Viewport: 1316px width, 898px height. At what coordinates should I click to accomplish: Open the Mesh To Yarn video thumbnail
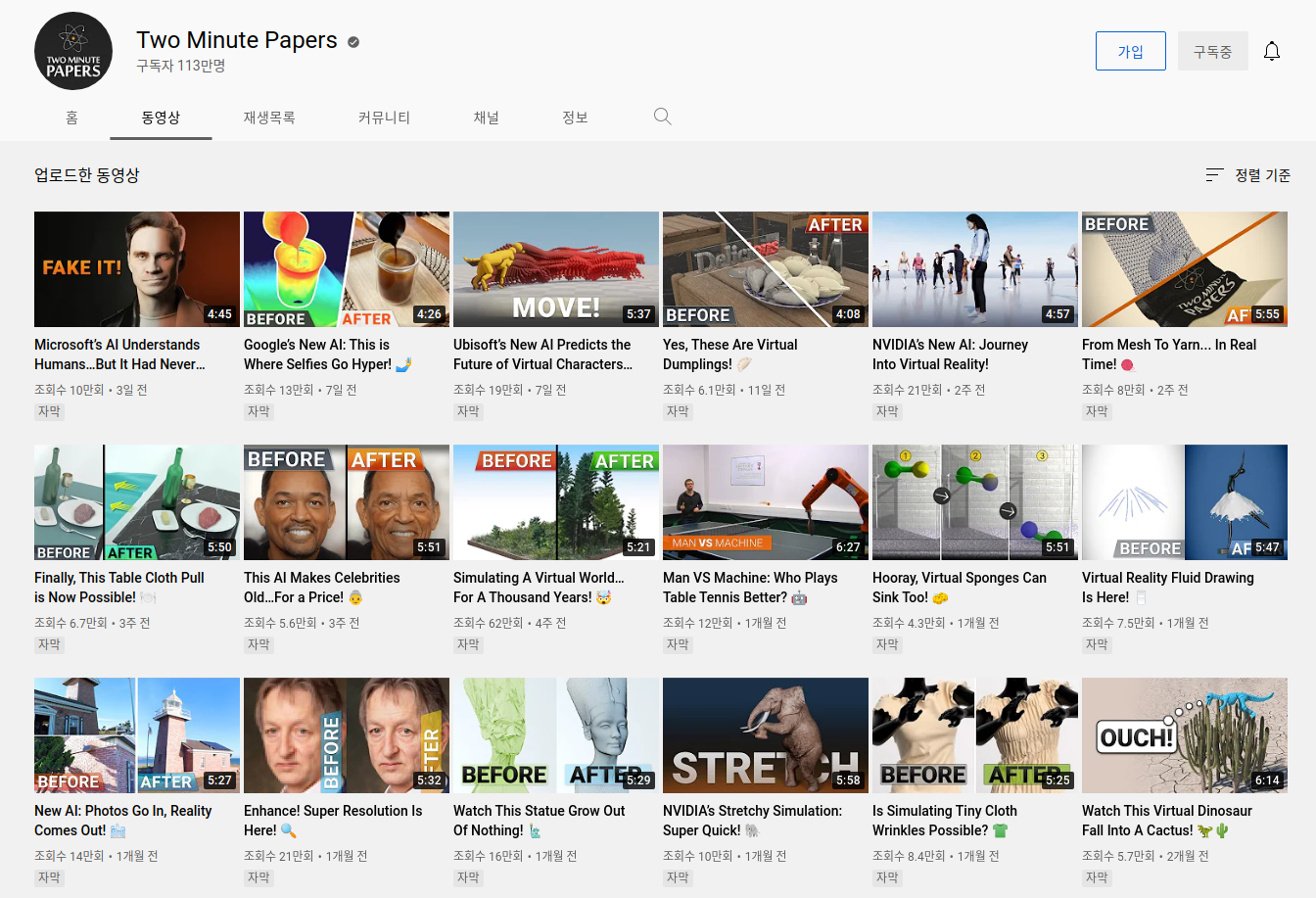[x=1185, y=269]
